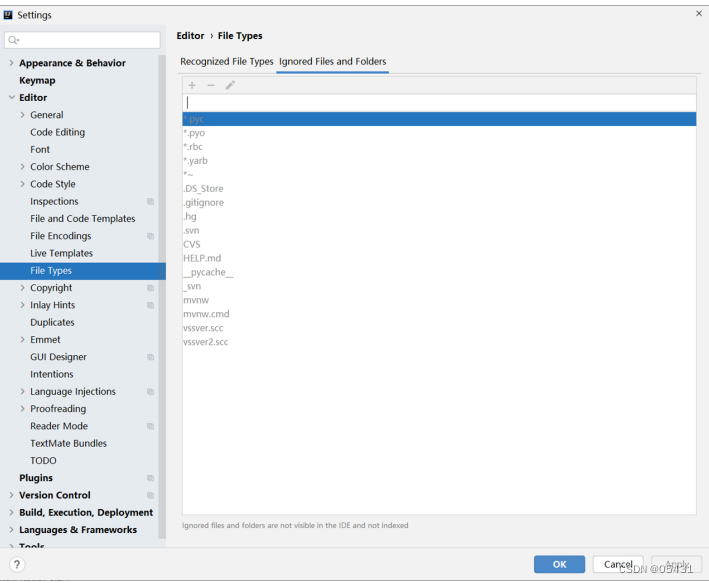
Task: Open TODO settings
Action: click(x=43, y=460)
